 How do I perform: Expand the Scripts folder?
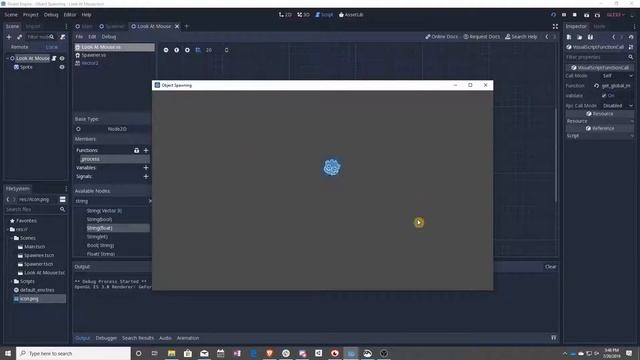tap(11, 281)
